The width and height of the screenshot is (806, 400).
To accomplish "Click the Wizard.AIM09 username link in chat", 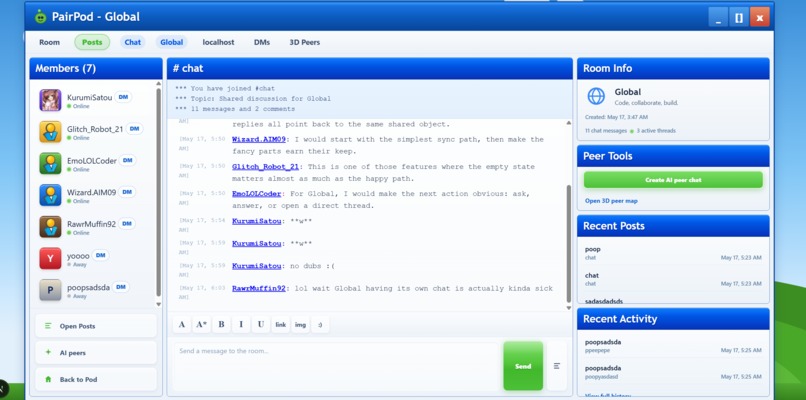I will 258,139.
